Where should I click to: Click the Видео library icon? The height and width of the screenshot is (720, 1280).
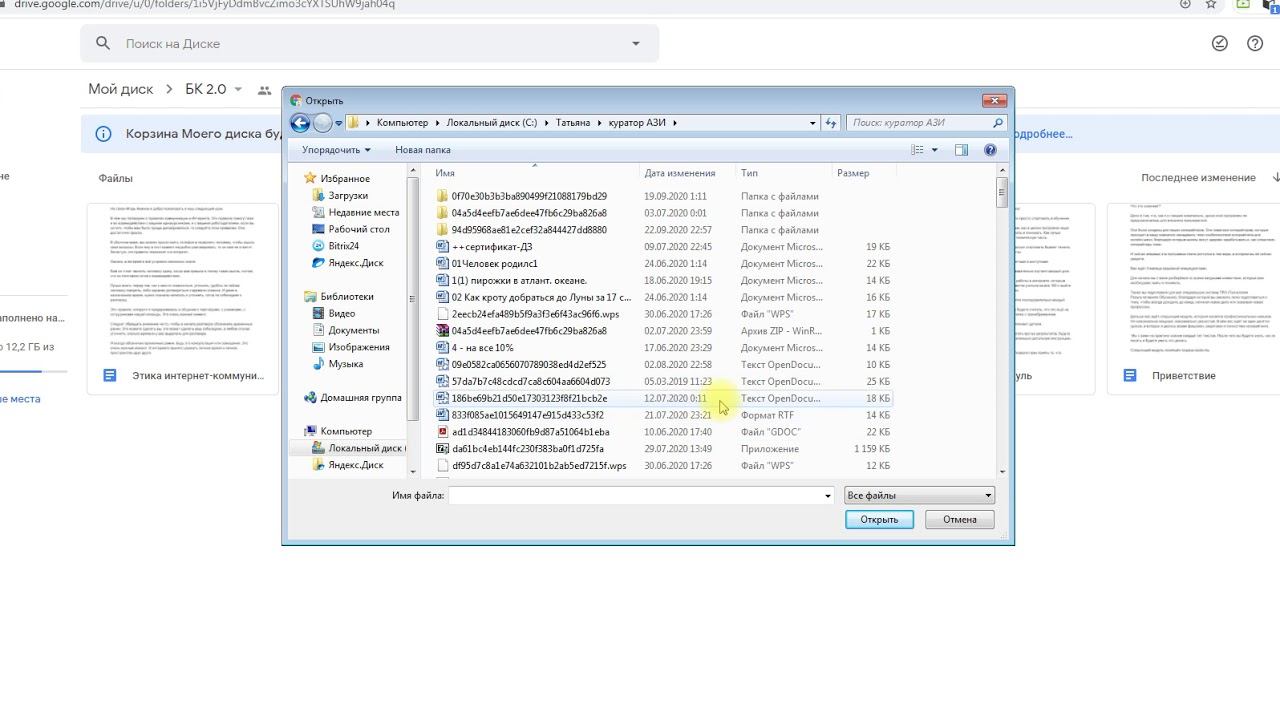pos(319,313)
